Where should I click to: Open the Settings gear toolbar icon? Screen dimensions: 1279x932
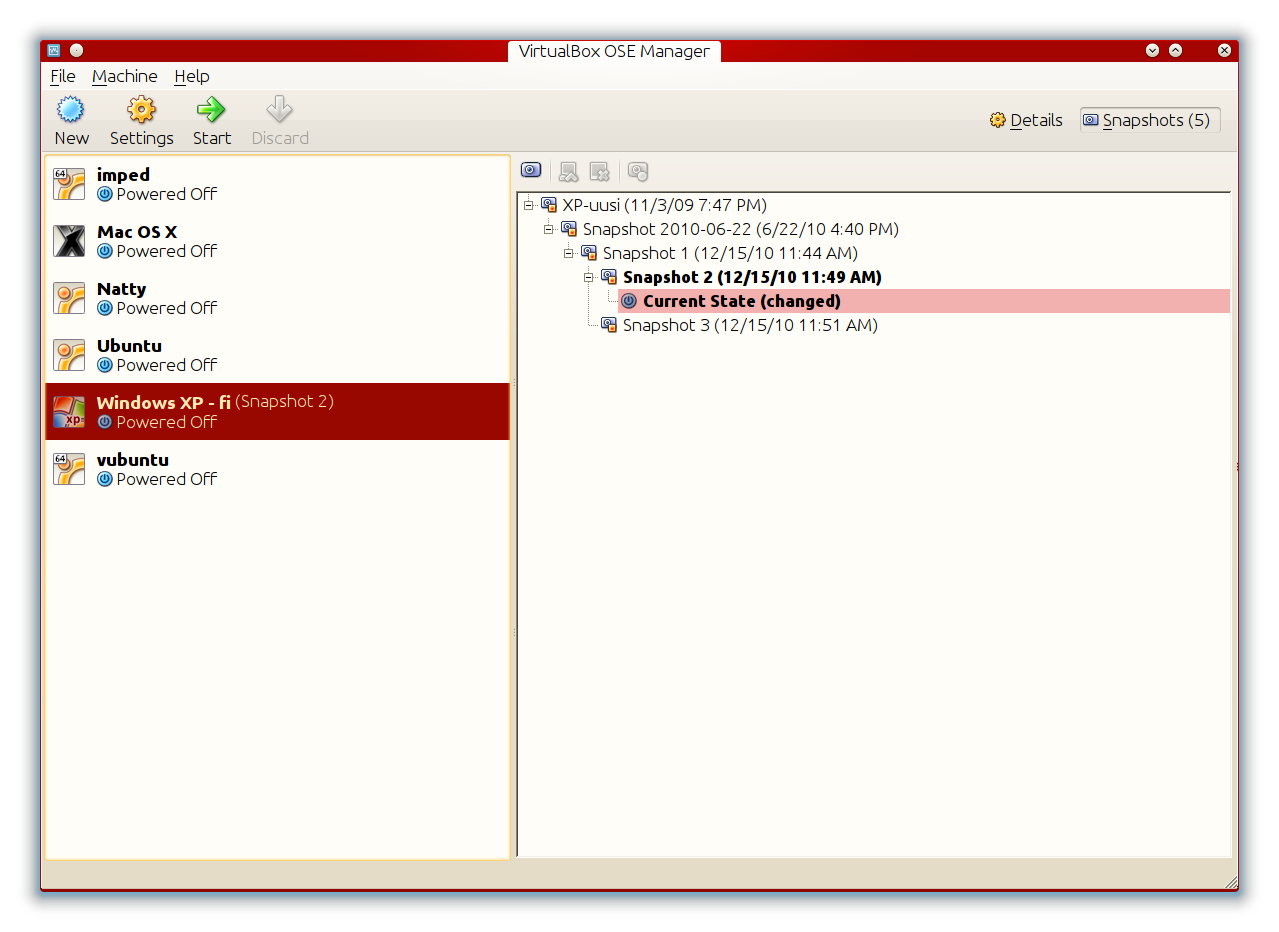click(x=141, y=110)
